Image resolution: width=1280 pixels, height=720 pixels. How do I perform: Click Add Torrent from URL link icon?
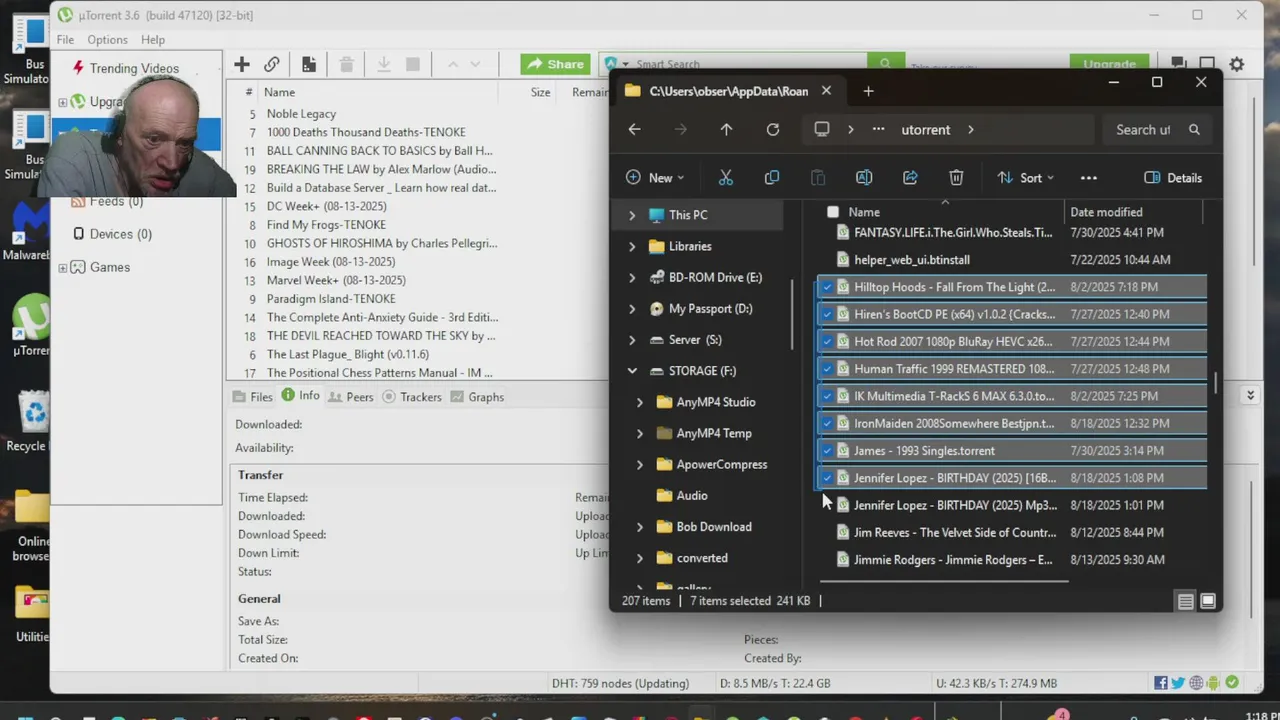[272, 64]
